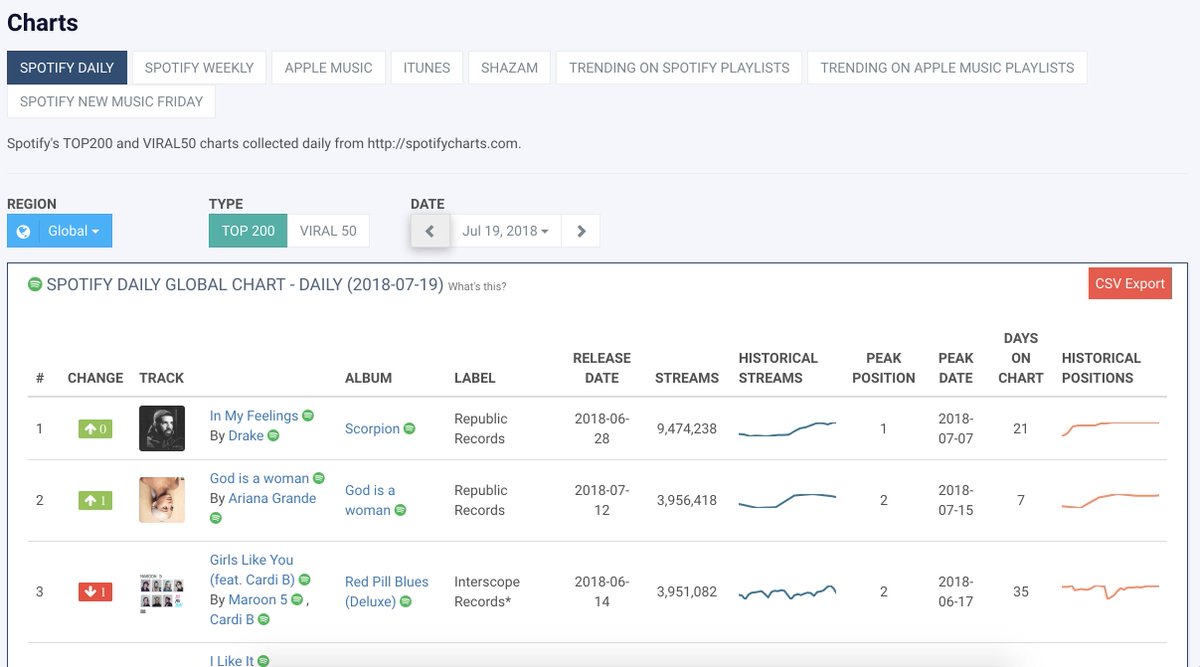This screenshot has width=1200, height=667.
Task: Click the green up 1 change badge
Action: pos(96,500)
